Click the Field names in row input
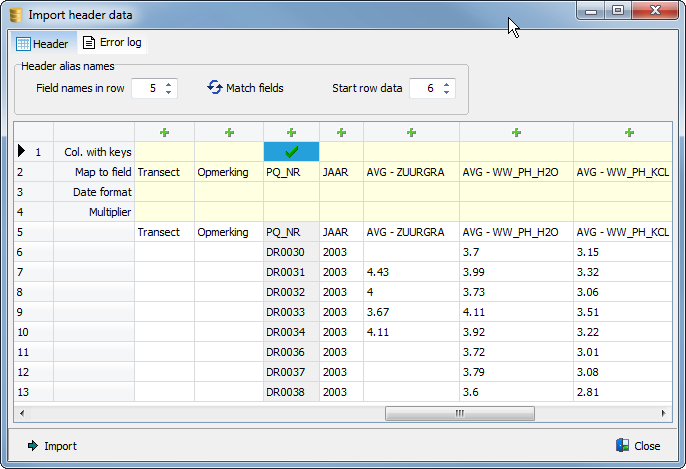 pyautogui.click(x=147, y=88)
